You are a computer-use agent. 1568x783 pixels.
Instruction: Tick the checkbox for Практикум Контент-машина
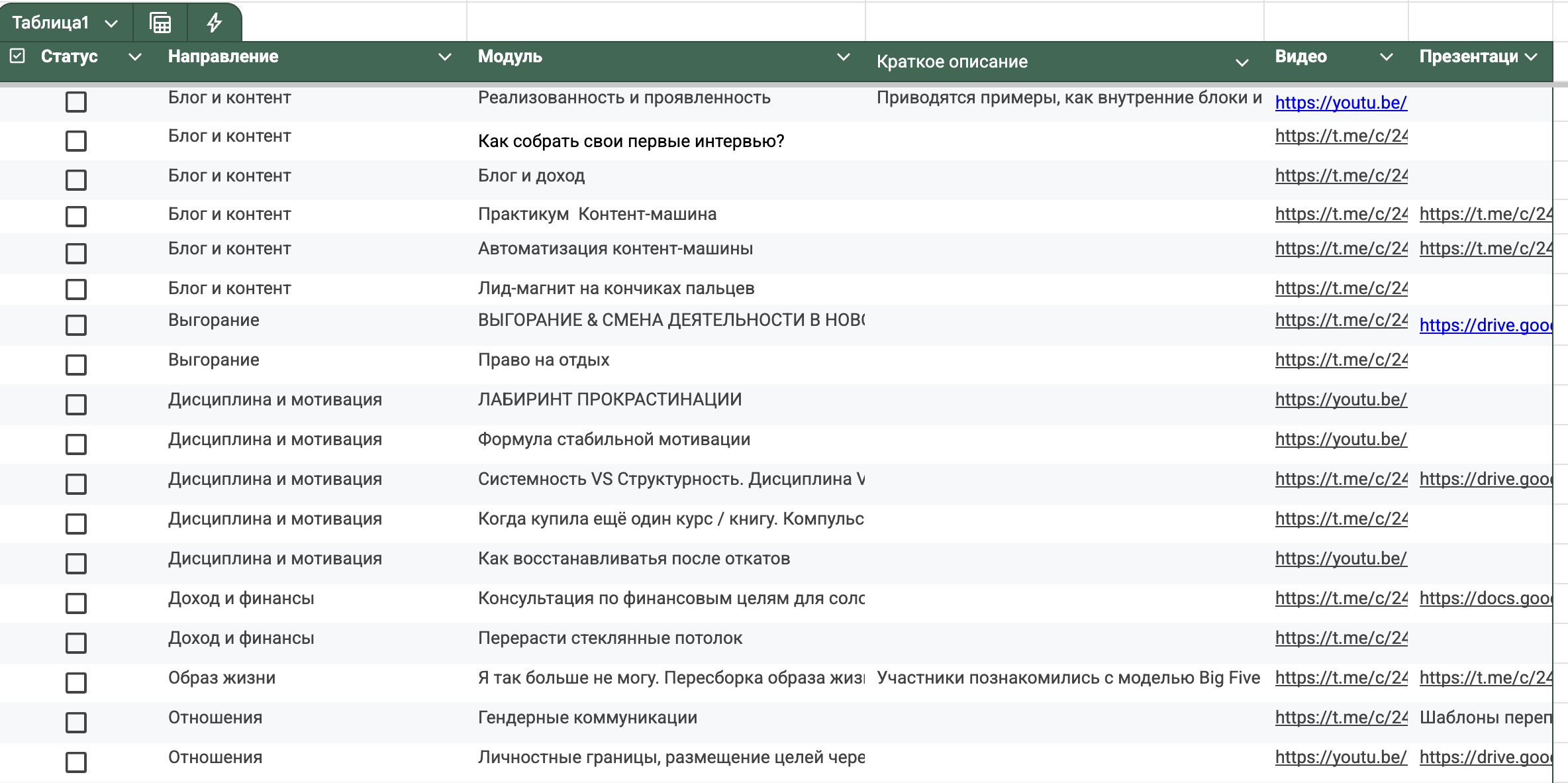tap(76, 216)
